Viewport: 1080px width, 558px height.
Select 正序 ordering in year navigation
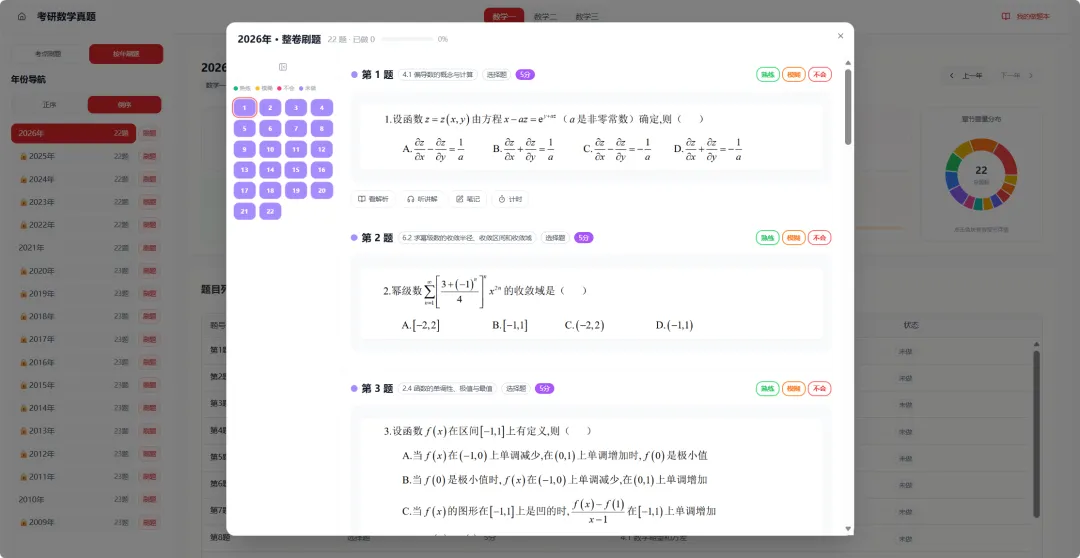pos(48,105)
